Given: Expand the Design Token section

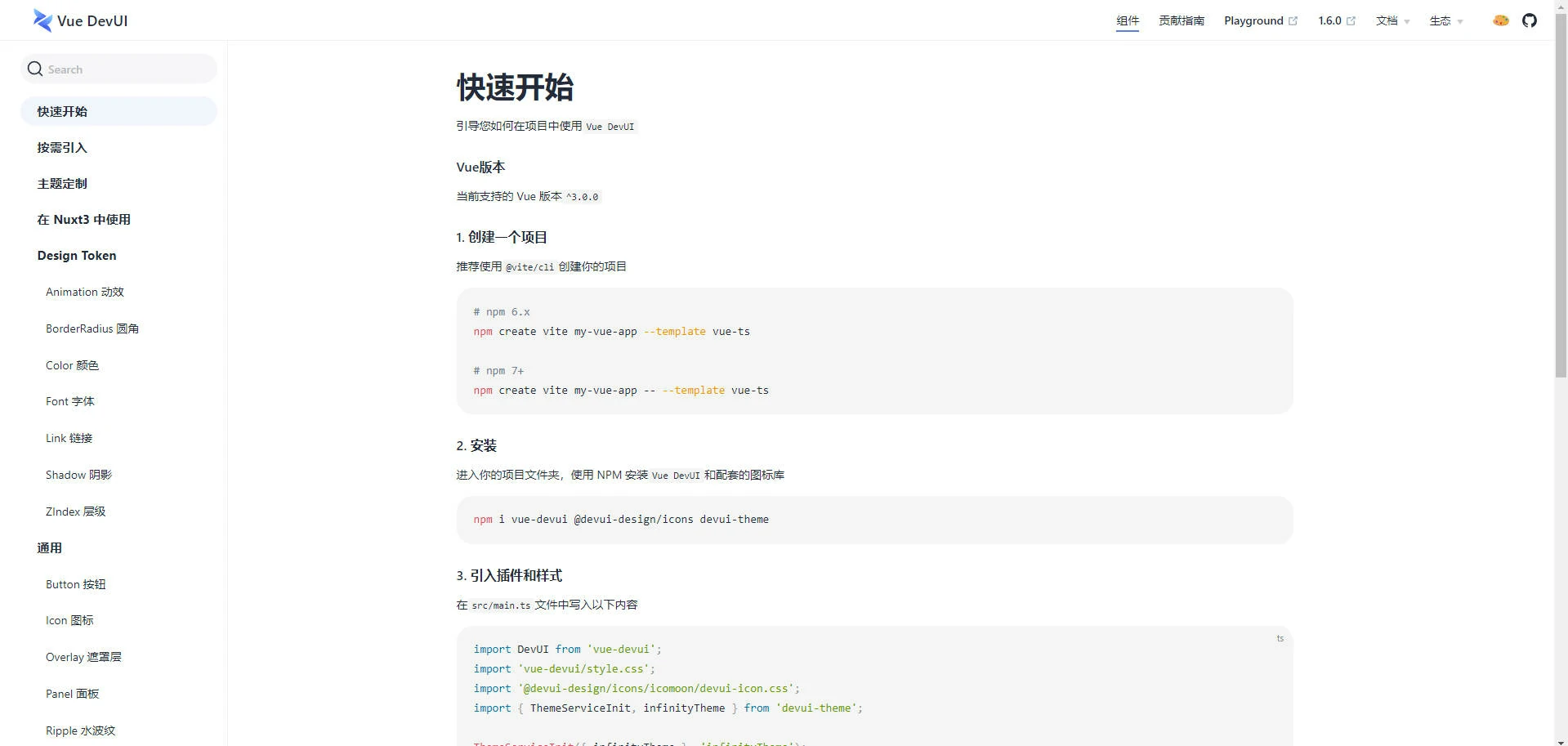Looking at the screenshot, I should 77,255.
